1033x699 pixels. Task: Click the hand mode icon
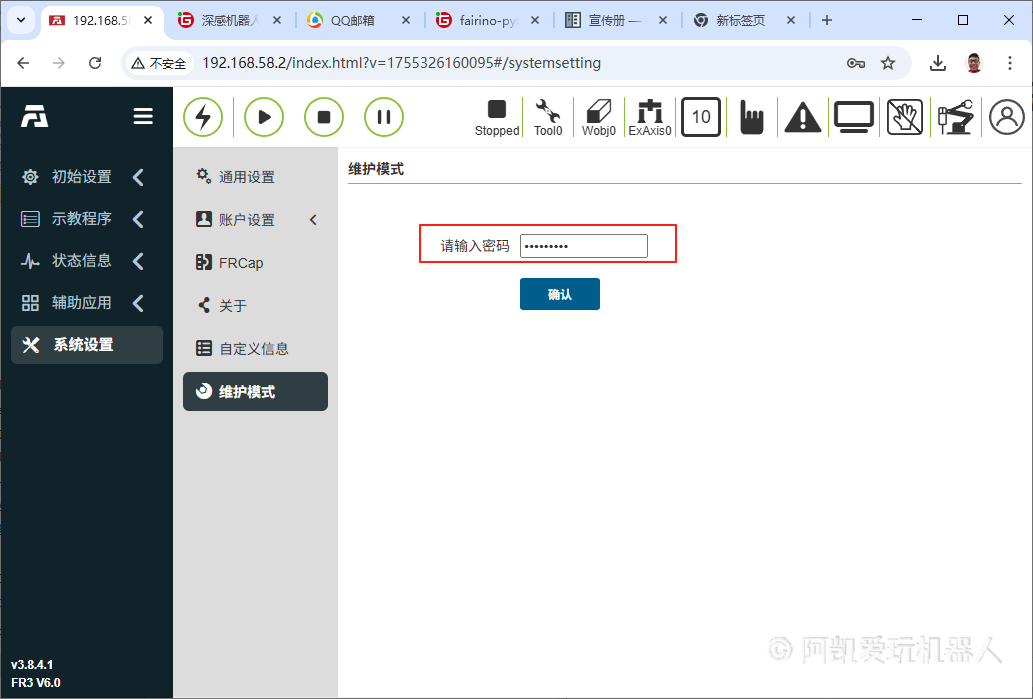(x=751, y=117)
